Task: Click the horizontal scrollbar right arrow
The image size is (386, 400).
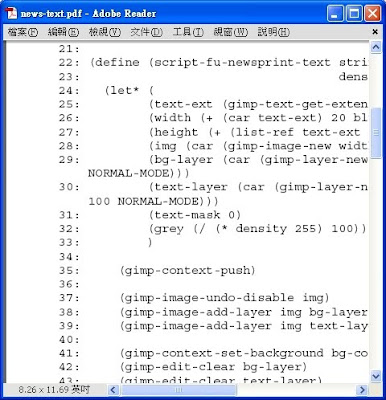Action: [x=361, y=389]
